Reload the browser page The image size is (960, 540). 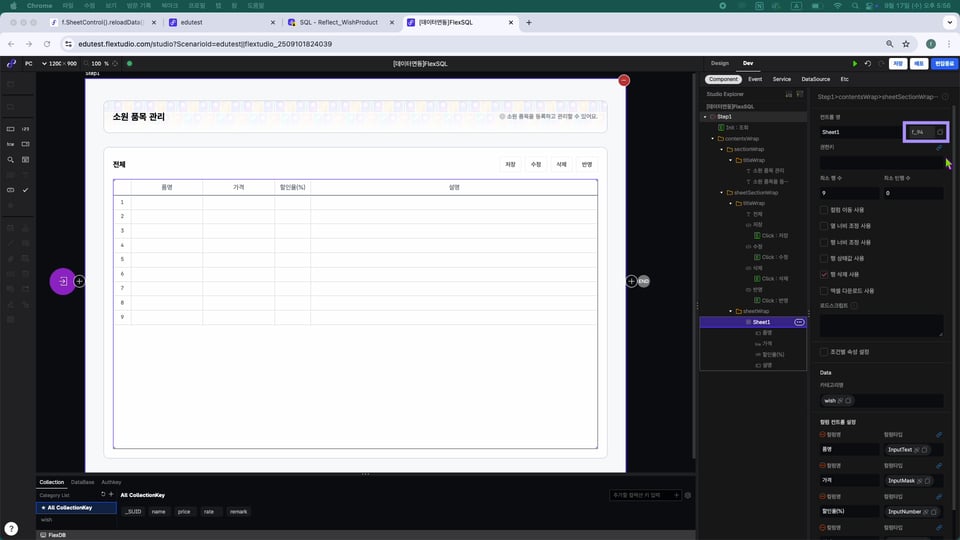[47, 44]
